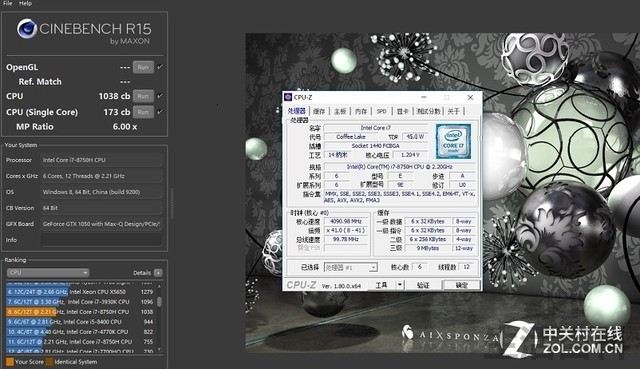Viewport: 640px width, 369px height.
Task: Click the 9 MBytes L3 cache value in CPU-Z
Action: pyautogui.click(x=427, y=248)
